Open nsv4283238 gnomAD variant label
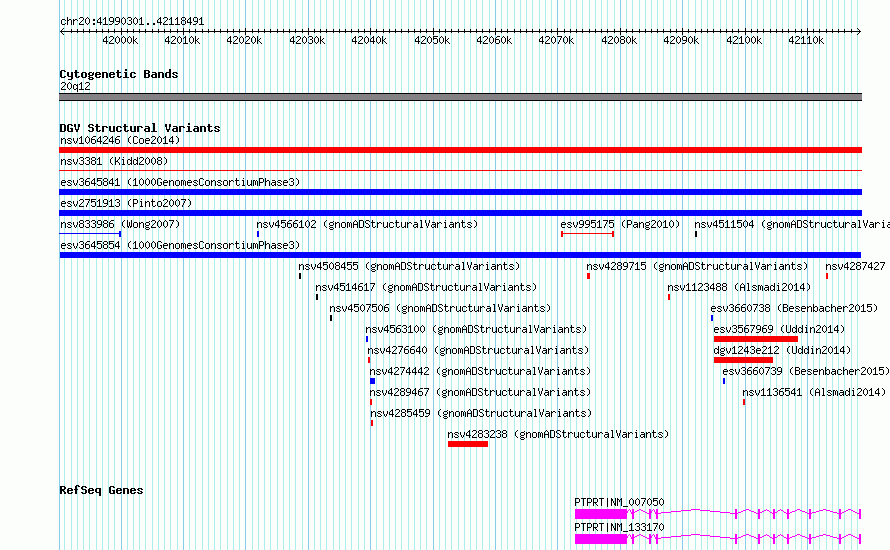890x550 pixels. (x=559, y=434)
